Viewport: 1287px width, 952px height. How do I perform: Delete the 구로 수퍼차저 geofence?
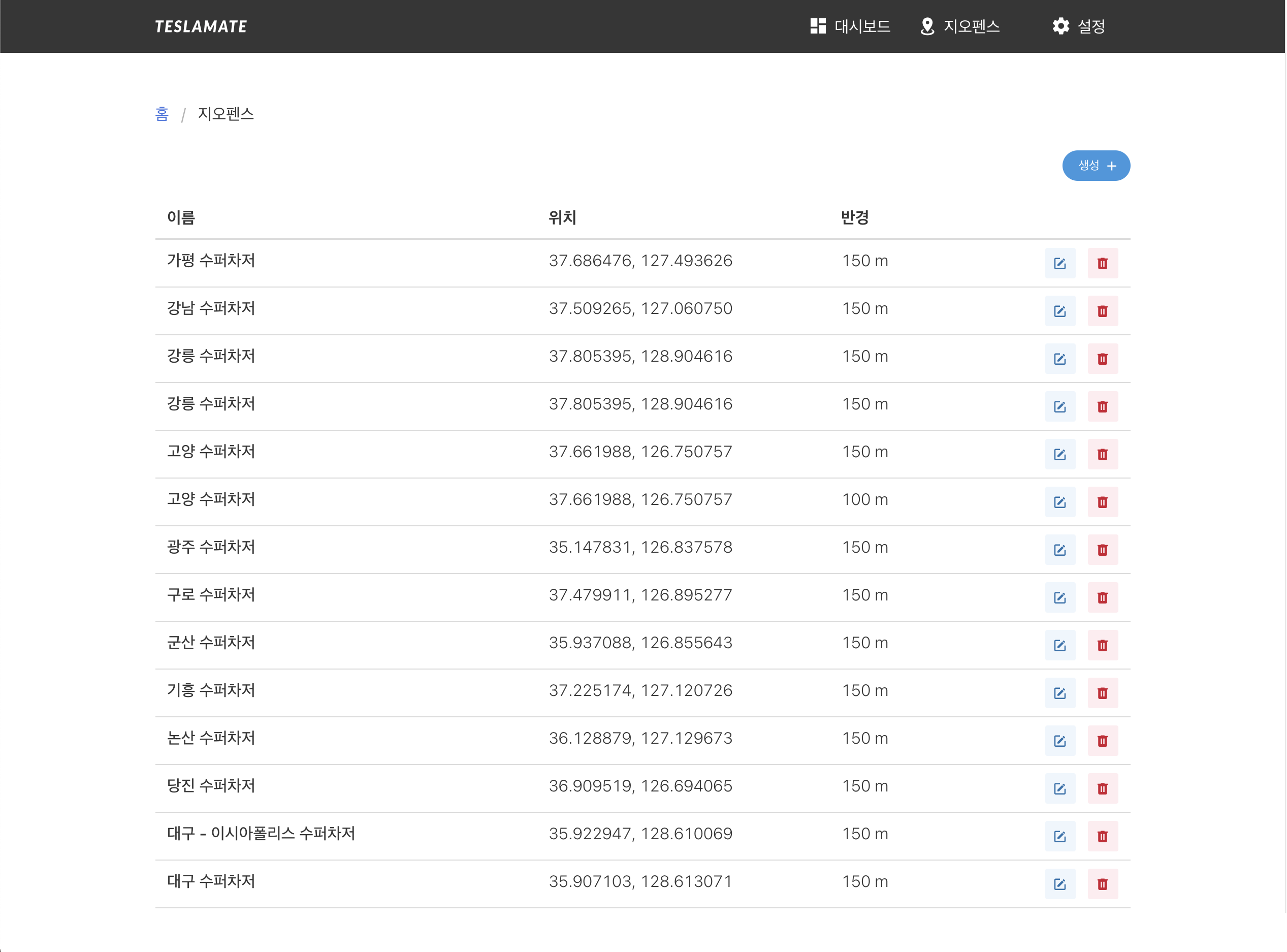(1103, 597)
